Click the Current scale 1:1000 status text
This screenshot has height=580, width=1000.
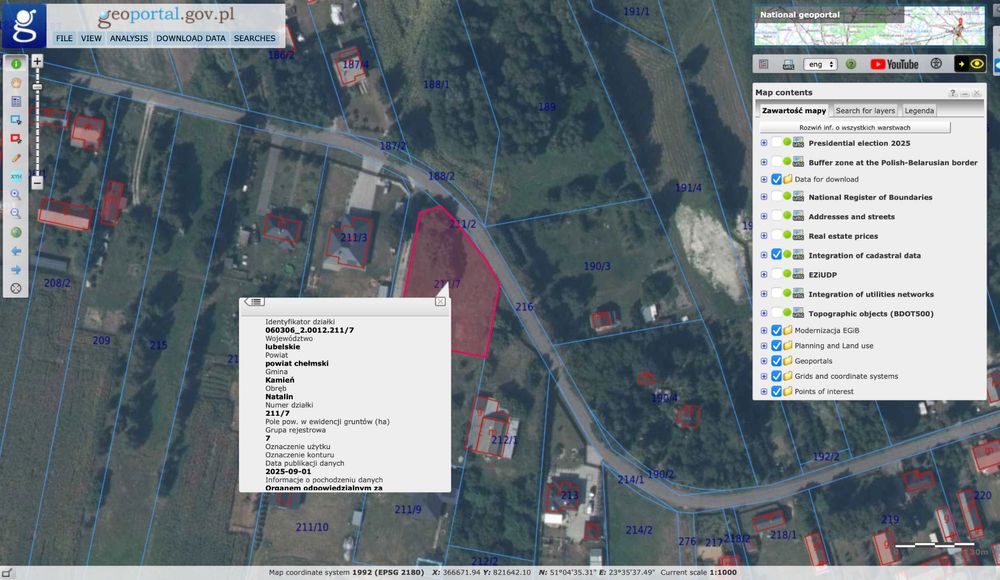698,572
